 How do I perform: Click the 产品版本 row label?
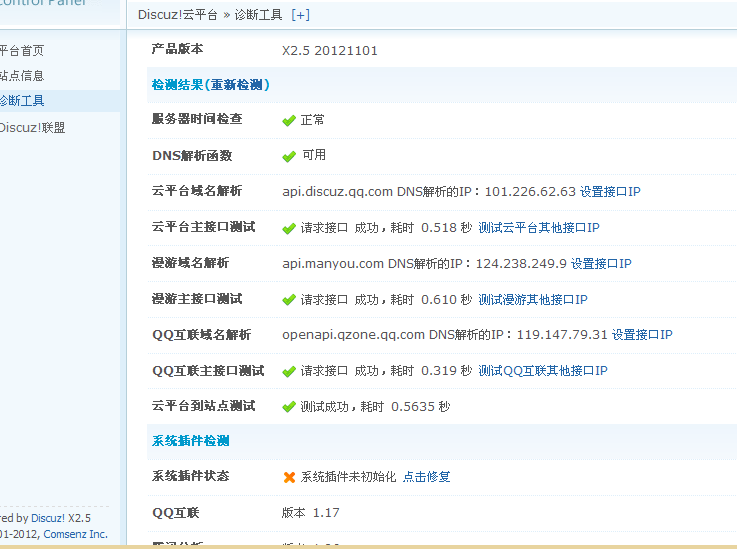coord(177,49)
